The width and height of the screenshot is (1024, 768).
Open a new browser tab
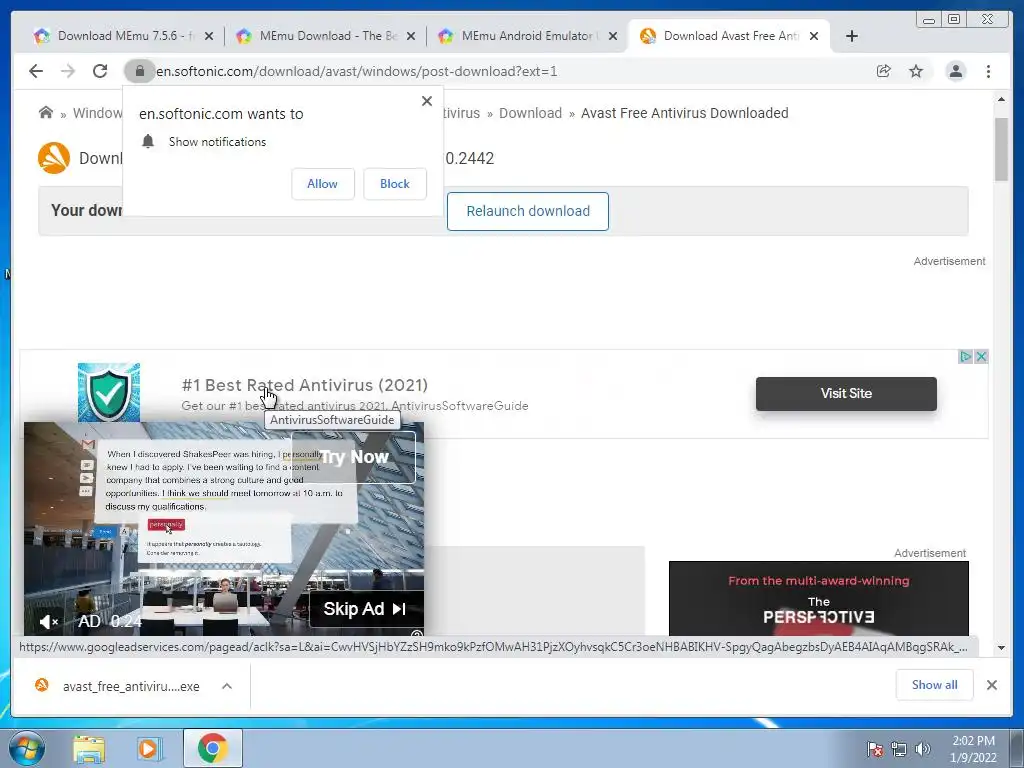coord(852,36)
